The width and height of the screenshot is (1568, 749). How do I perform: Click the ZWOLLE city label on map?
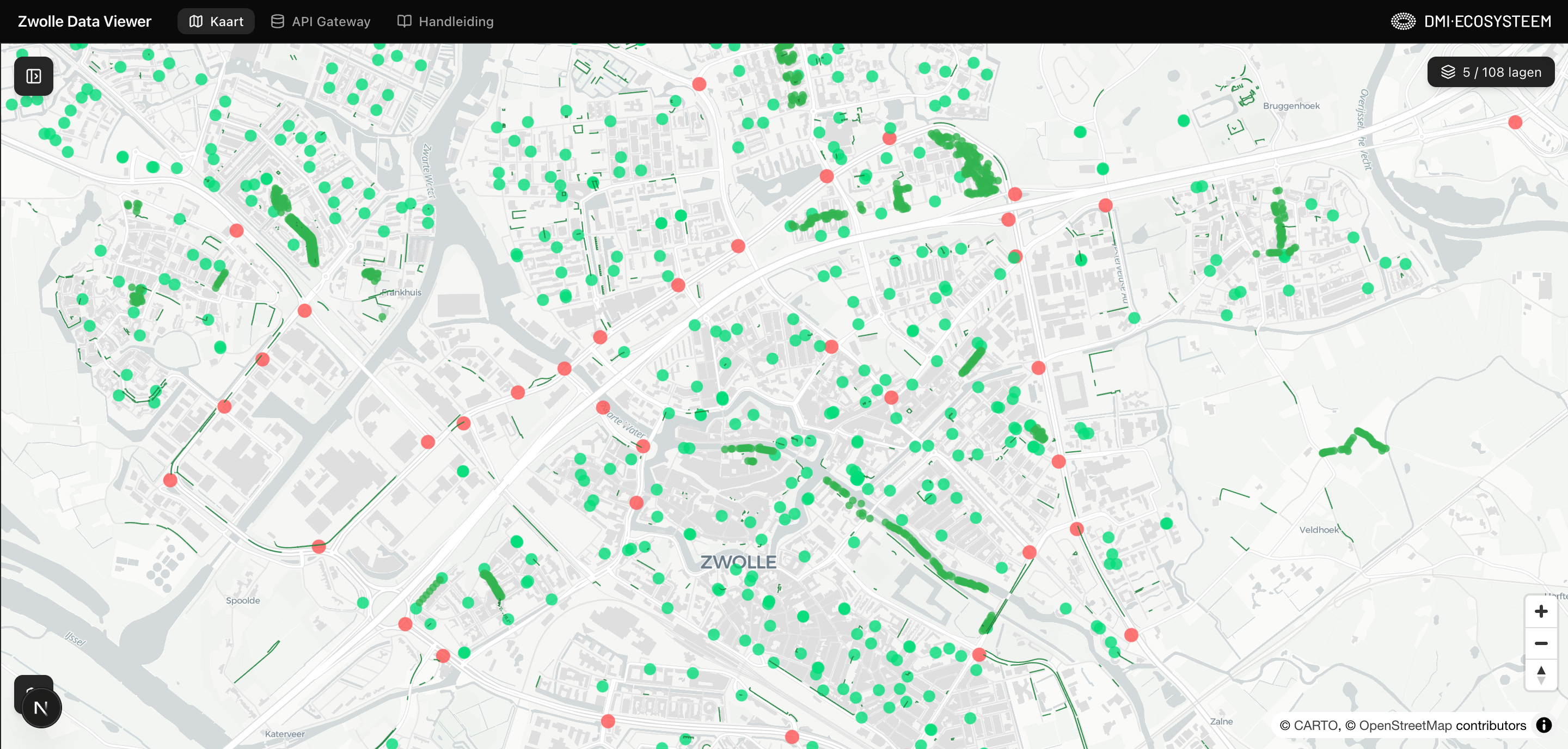[738, 562]
